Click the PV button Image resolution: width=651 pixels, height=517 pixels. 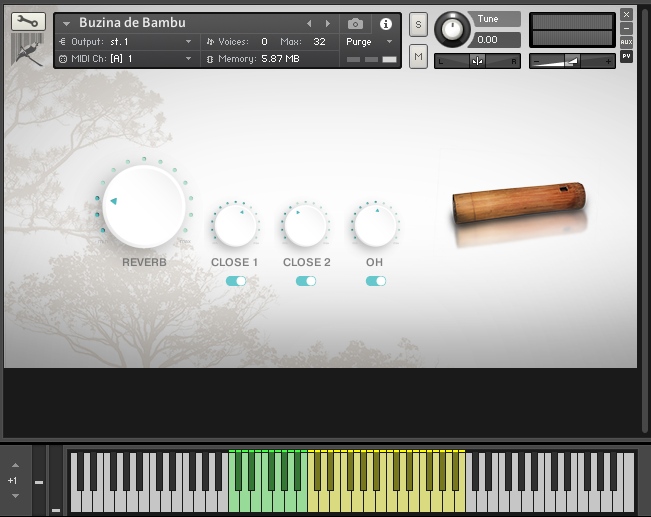click(x=626, y=56)
